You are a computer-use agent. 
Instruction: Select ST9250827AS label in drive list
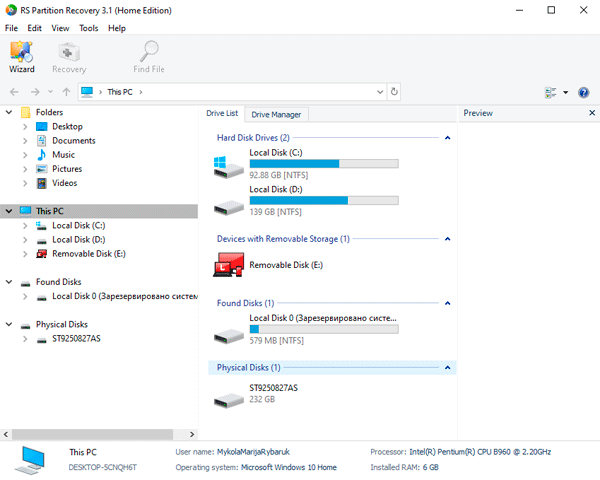[274, 388]
